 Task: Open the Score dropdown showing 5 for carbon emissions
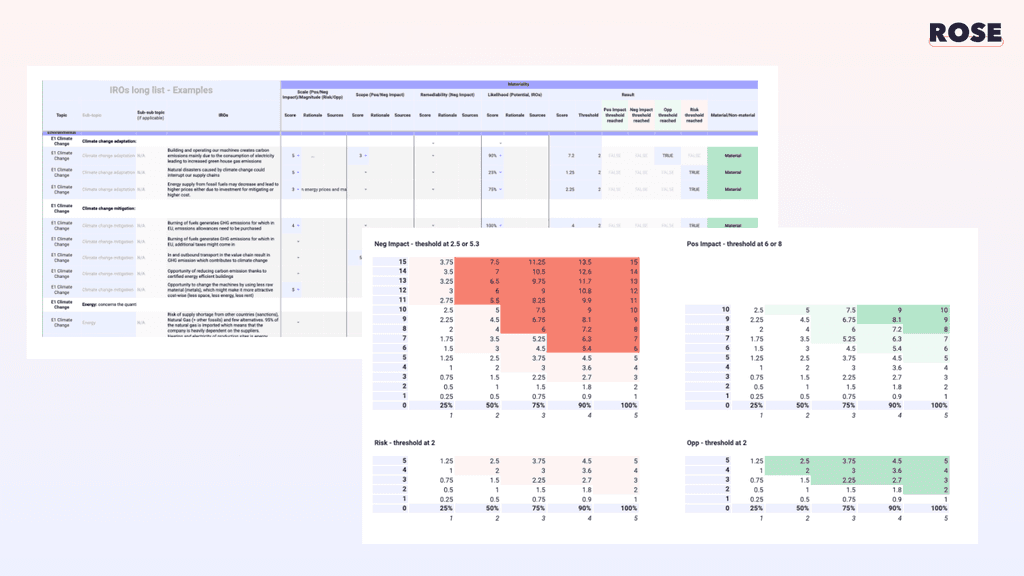[x=294, y=155]
